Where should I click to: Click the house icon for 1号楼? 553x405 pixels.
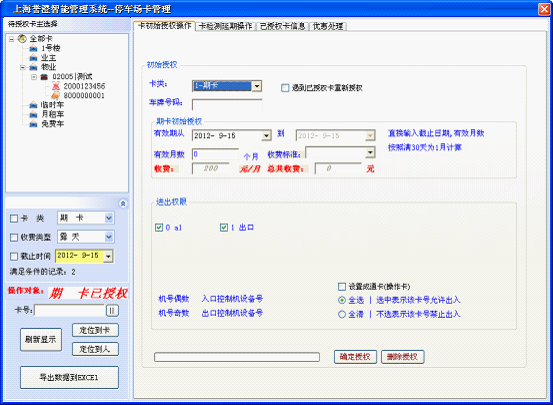(33, 48)
